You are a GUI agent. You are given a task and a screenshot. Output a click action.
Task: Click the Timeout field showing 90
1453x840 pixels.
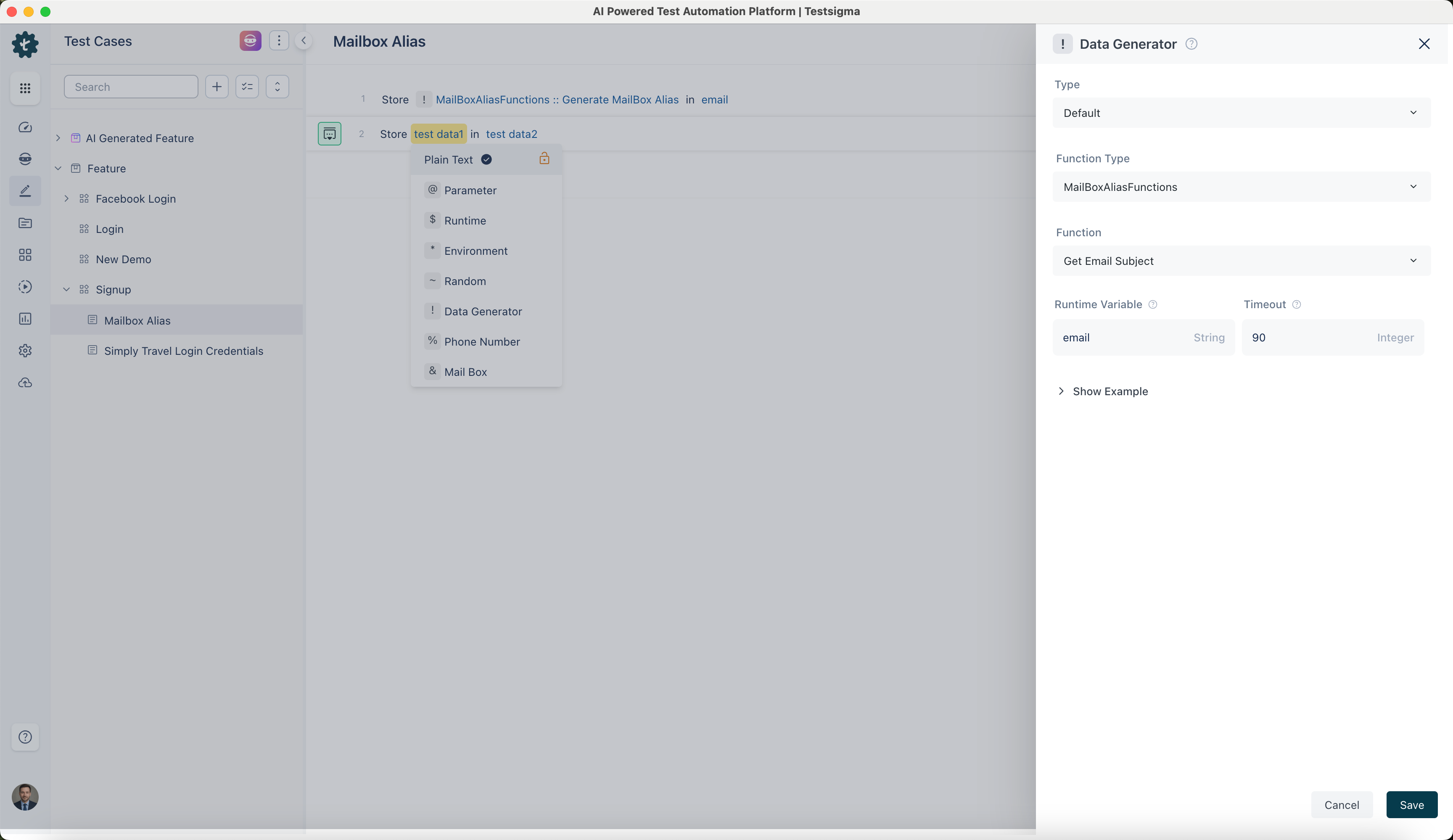tap(1332, 337)
